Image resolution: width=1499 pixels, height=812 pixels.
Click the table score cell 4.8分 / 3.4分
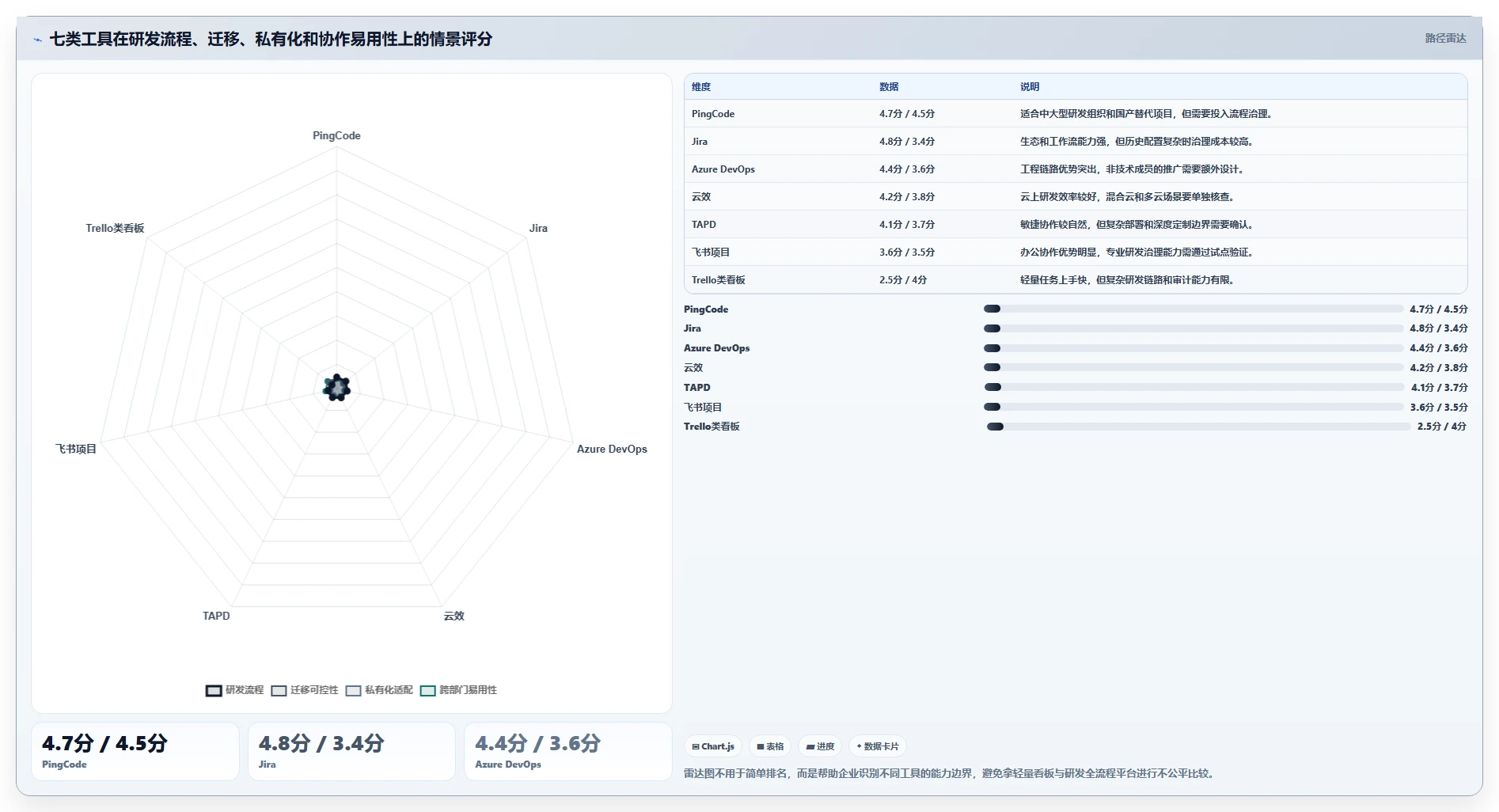[907, 142]
